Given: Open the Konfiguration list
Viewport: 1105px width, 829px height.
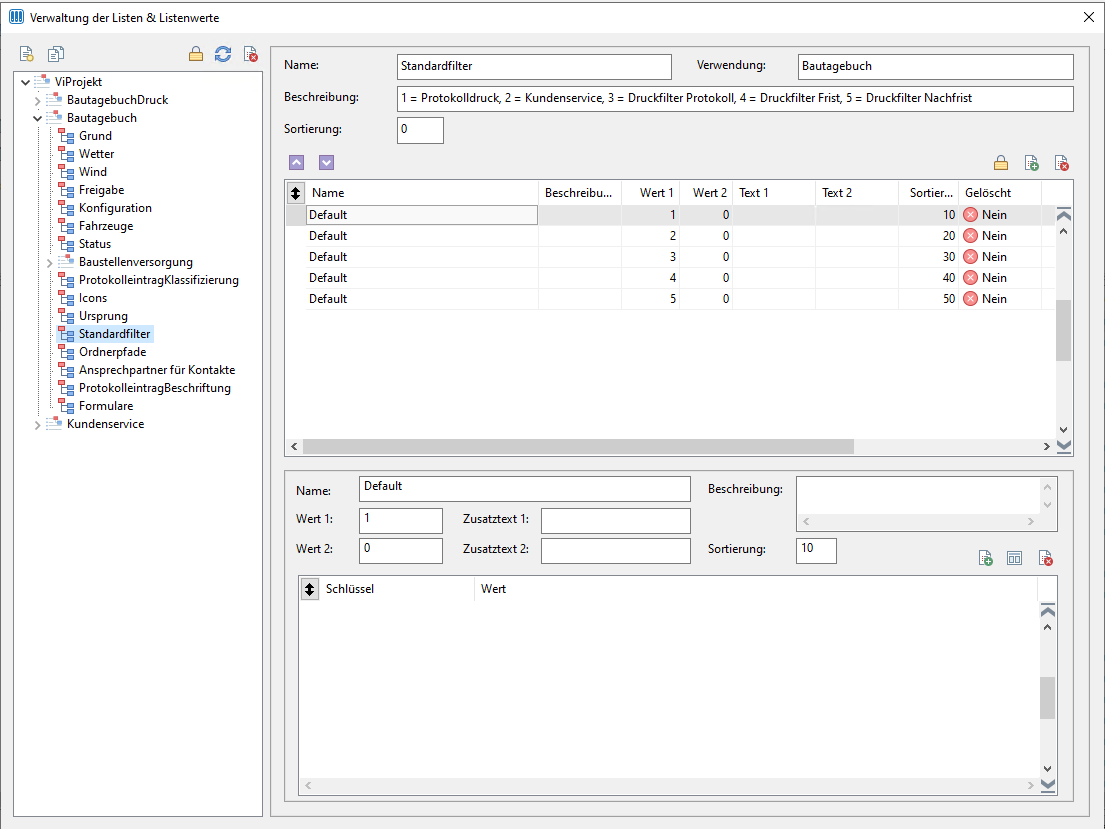Looking at the screenshot, I should (x=115, y=208).
